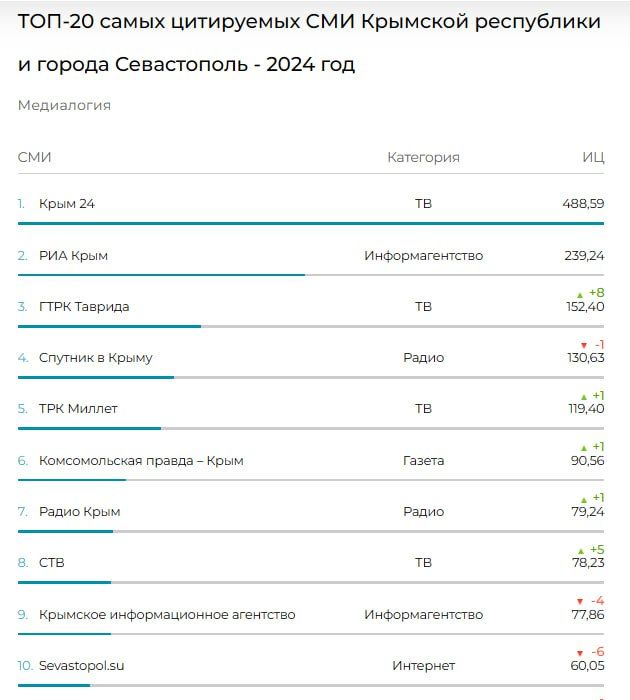Click the red down arrow beside -1

point(580,345)
